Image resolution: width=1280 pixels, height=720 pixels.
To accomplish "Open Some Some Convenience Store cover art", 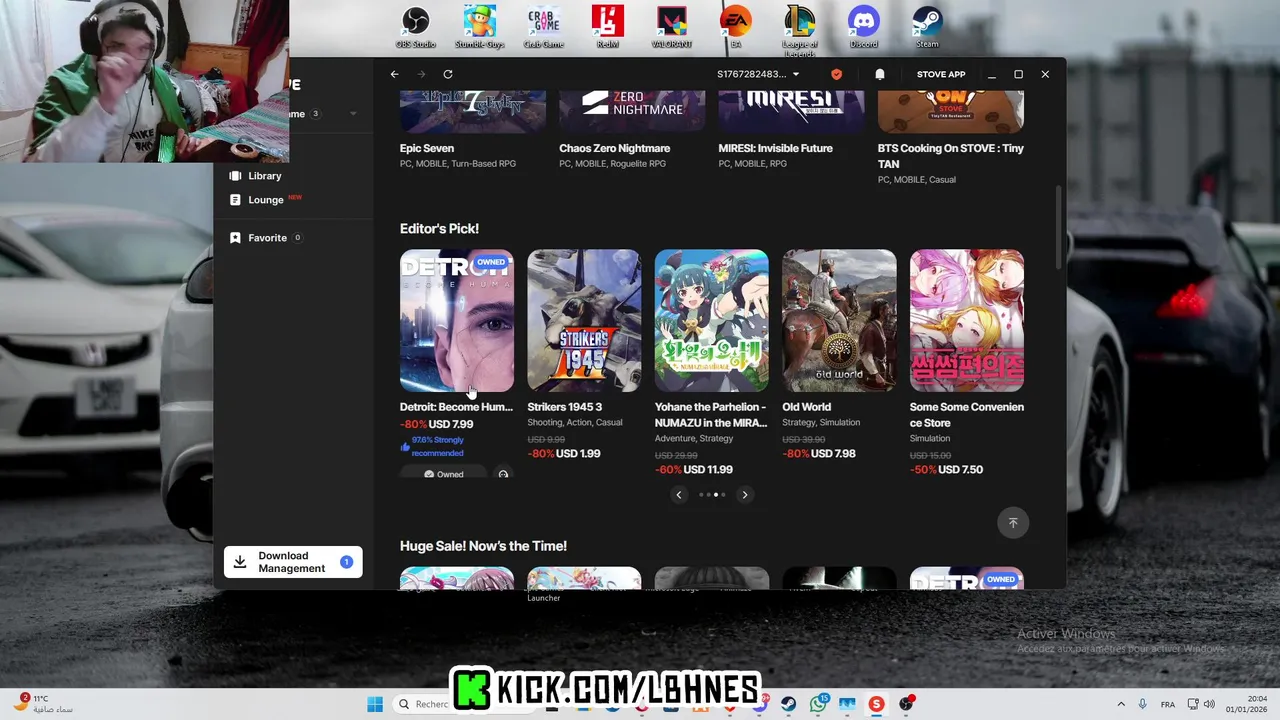I will [x=967, y=320].
